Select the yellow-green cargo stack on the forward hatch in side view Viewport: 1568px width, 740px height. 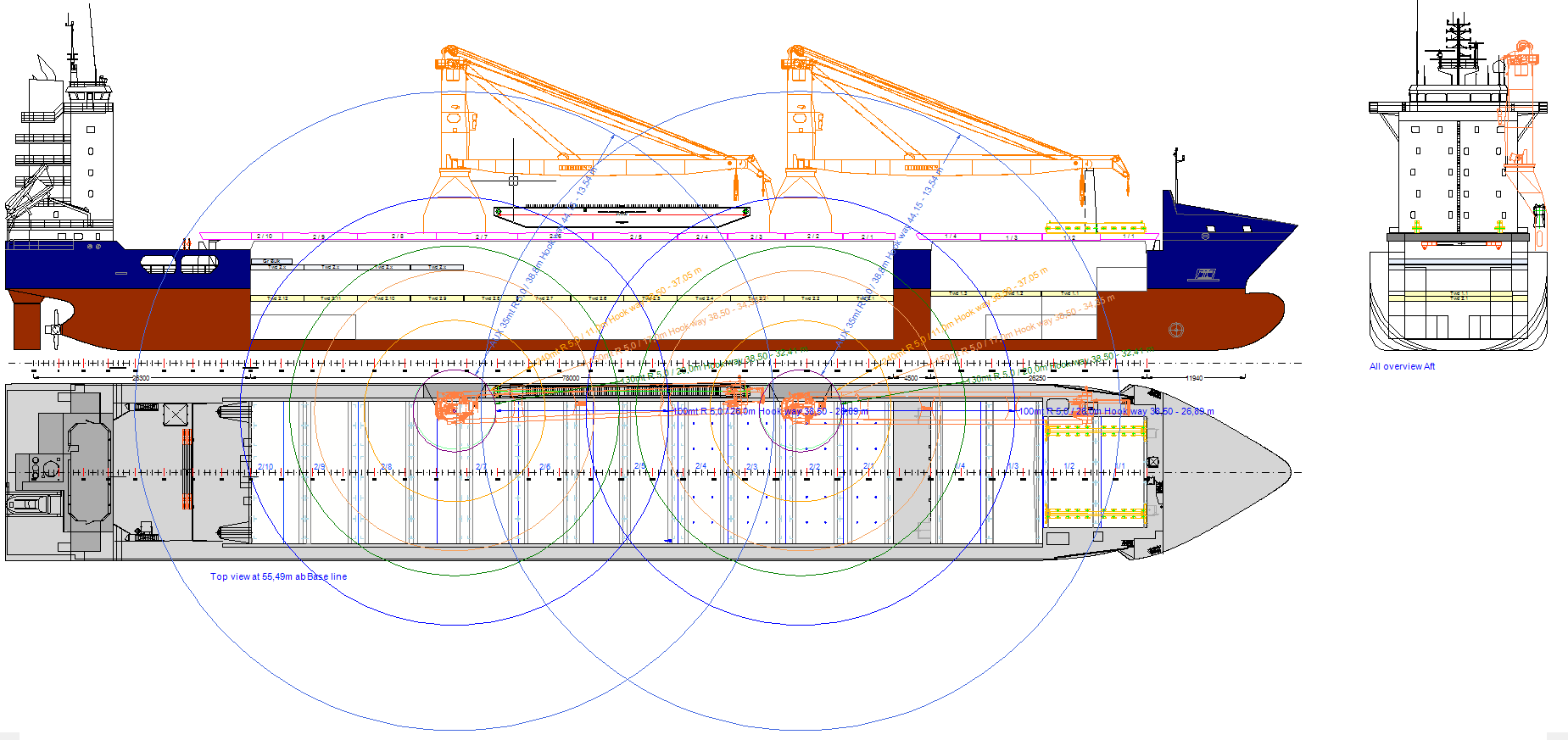pos(1095,227)
